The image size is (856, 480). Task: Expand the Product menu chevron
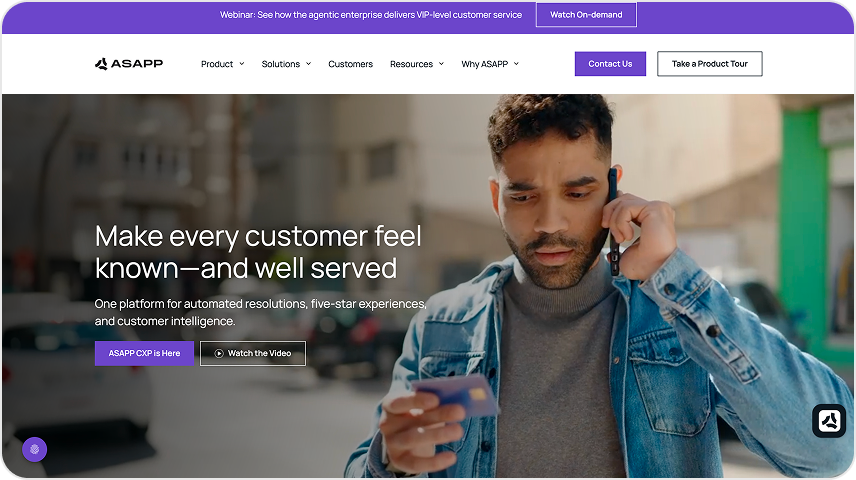point(242,64)
